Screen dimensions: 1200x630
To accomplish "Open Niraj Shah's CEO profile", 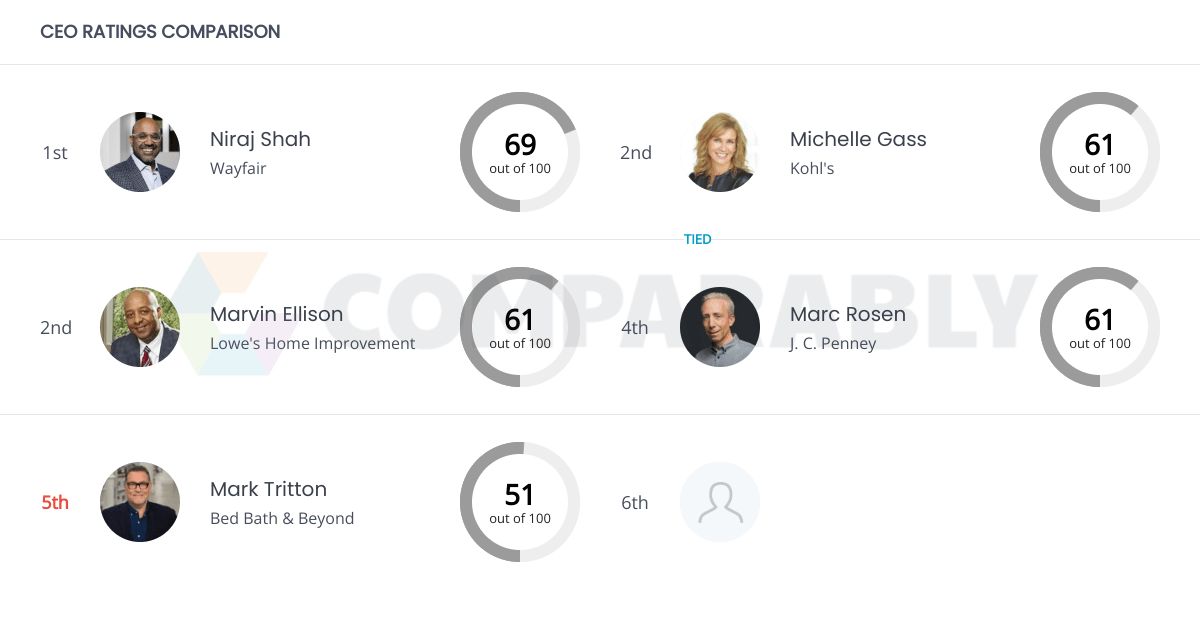I will (x=260, y=139).
